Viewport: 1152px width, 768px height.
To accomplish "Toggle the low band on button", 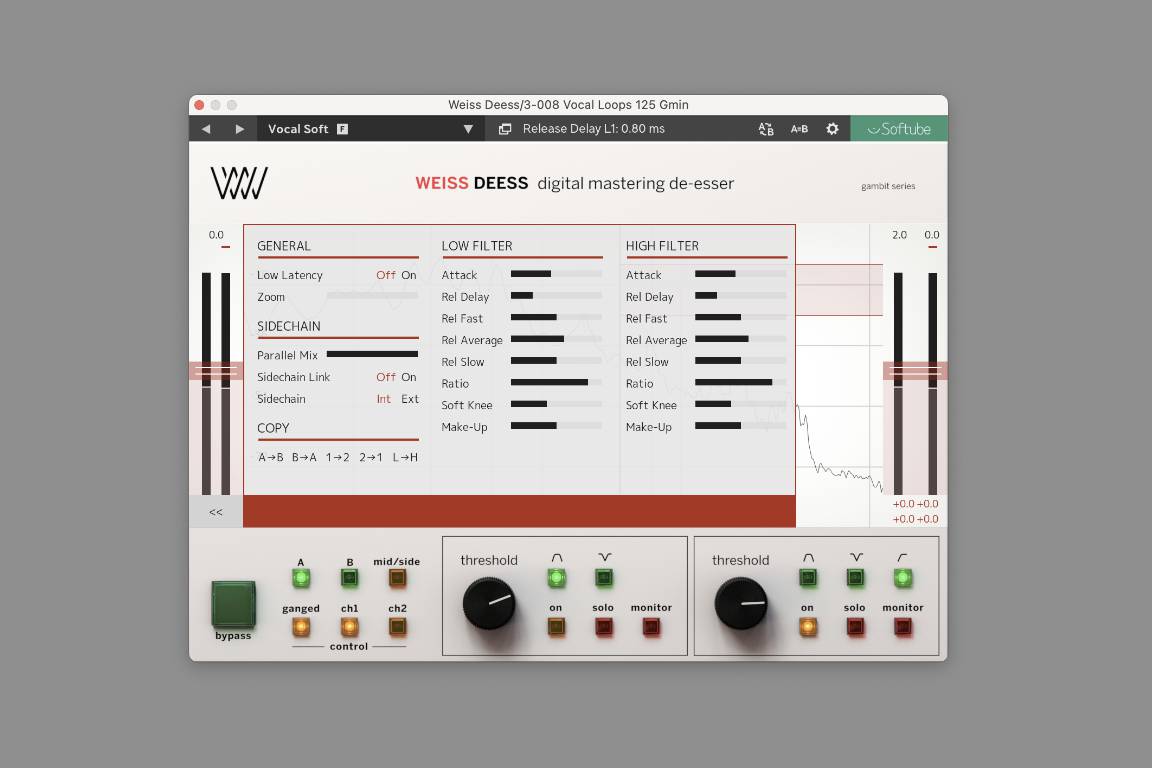I will pyautogui.click(x=557, y=627).
